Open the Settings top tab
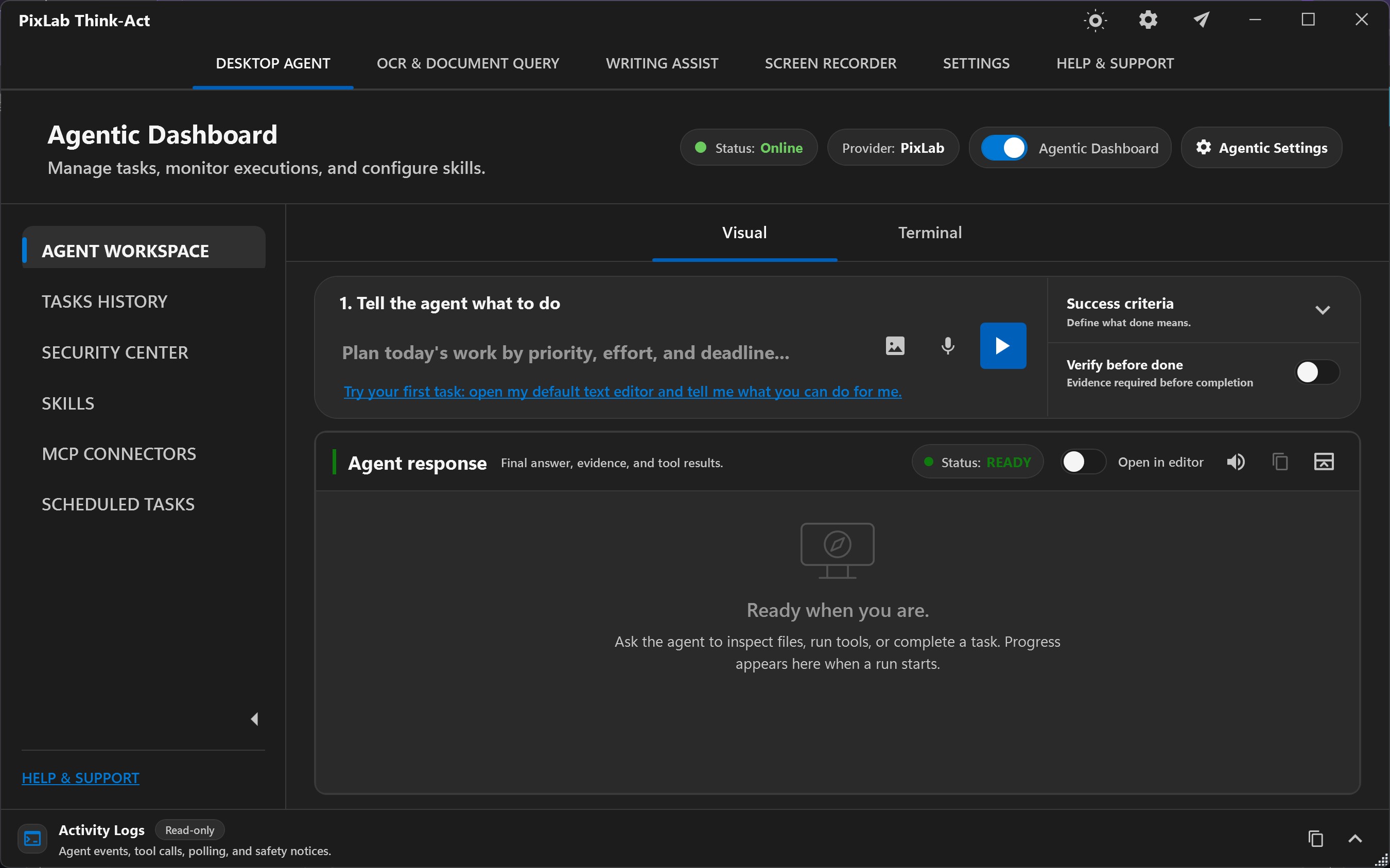The width and height of the screenshot is (1390, 868). point(976,63)
